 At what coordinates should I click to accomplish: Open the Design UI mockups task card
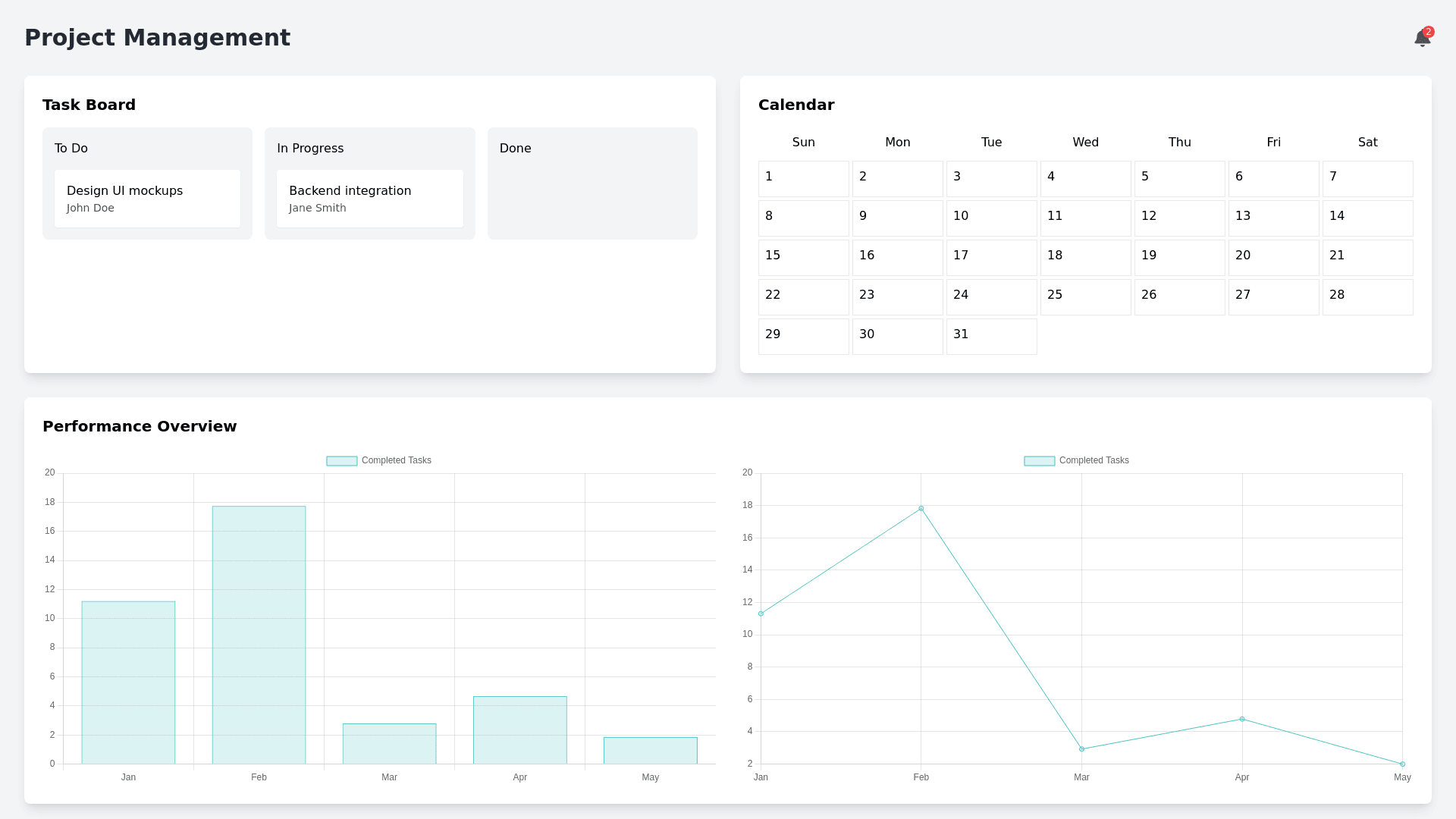[147, 199]
